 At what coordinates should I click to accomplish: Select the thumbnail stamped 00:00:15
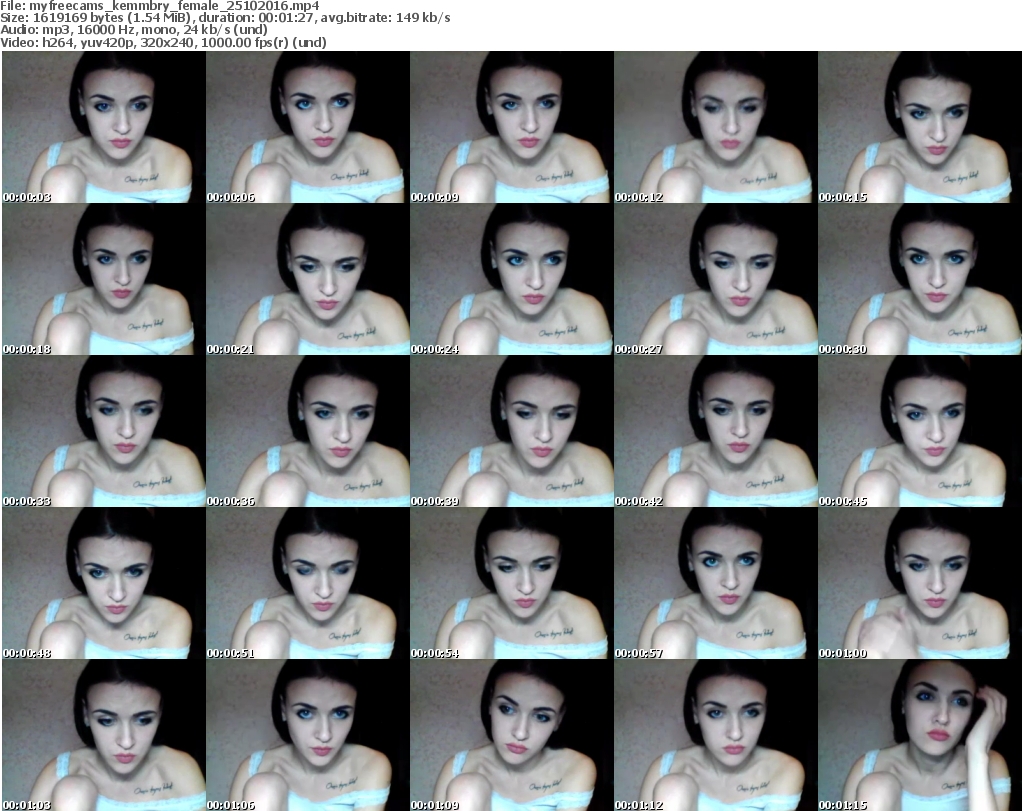click(920, 127)
